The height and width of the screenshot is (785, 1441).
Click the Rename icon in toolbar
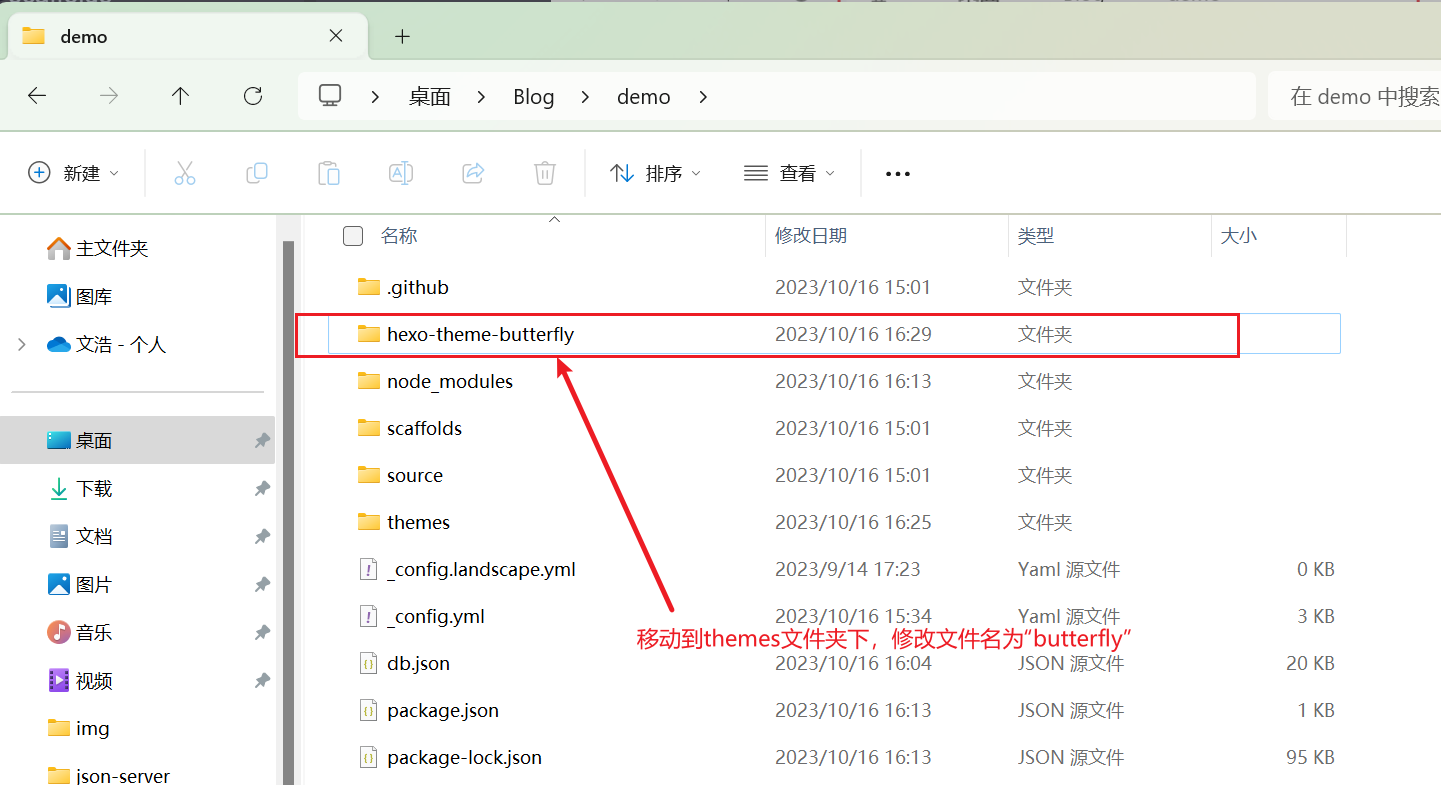401,173
